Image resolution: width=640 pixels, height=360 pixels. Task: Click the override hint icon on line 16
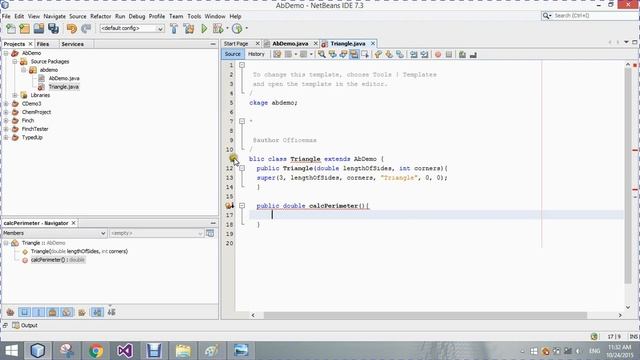coord(229,206)
